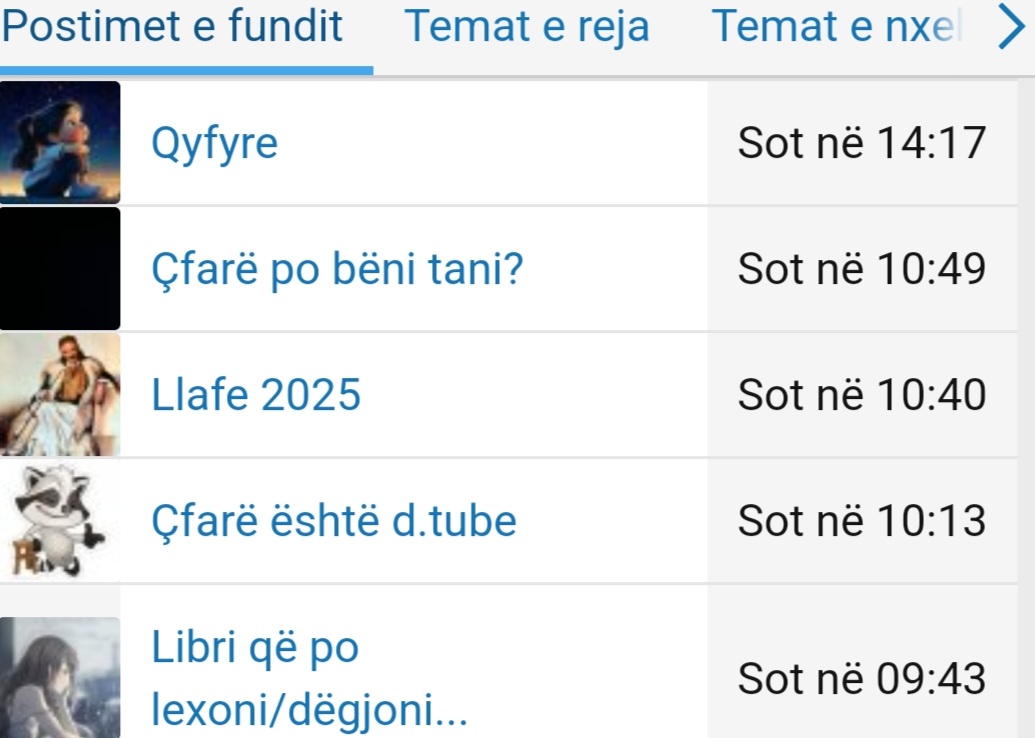The height and width of the screenshot is (738, 1035).
Task: Switch to the Postimet e fundit tab
Action: click(173, 27)
